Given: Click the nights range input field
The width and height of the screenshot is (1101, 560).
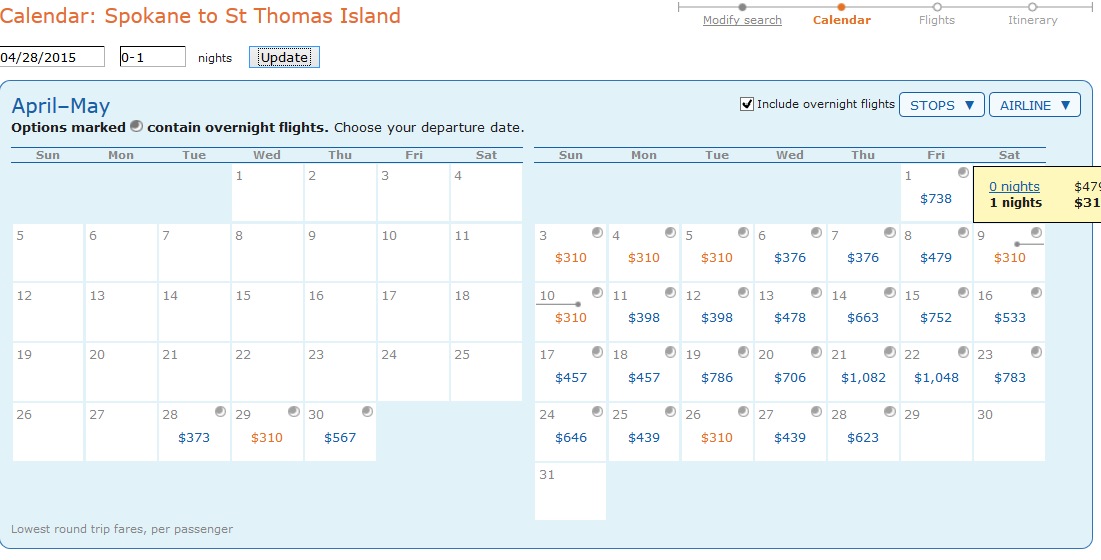Looking at the screenshot, I should pos(152,57).
